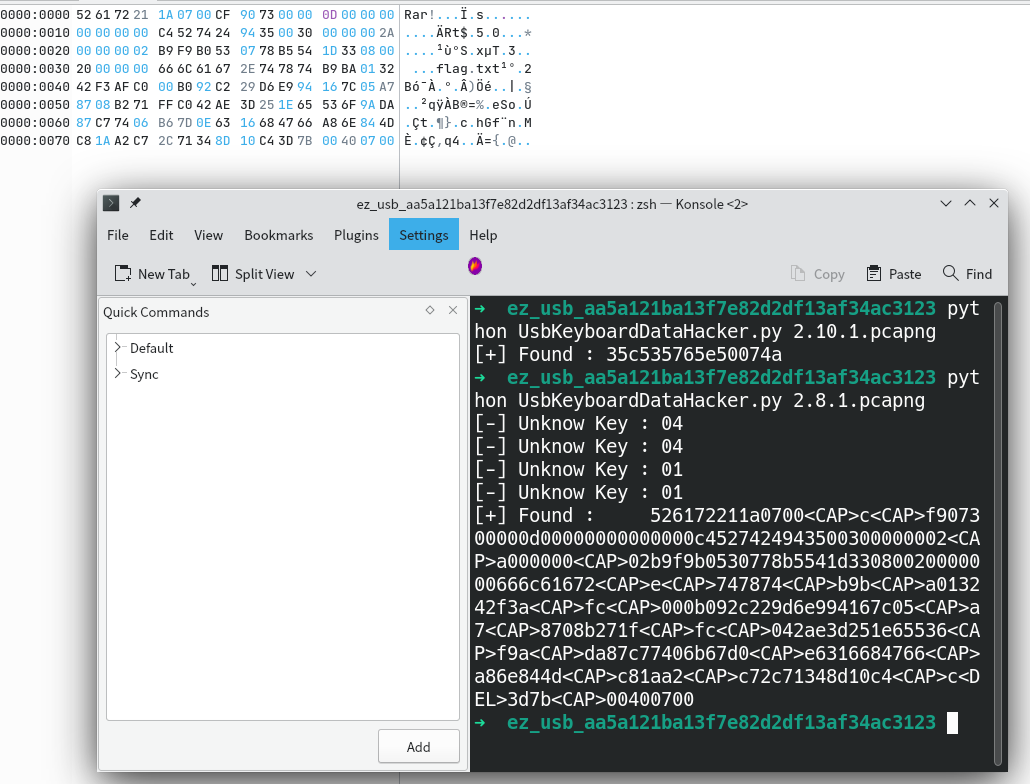Click the Paste toolbar button
The width and height of the screenshot is (1030, 784).
click(893, 274)
